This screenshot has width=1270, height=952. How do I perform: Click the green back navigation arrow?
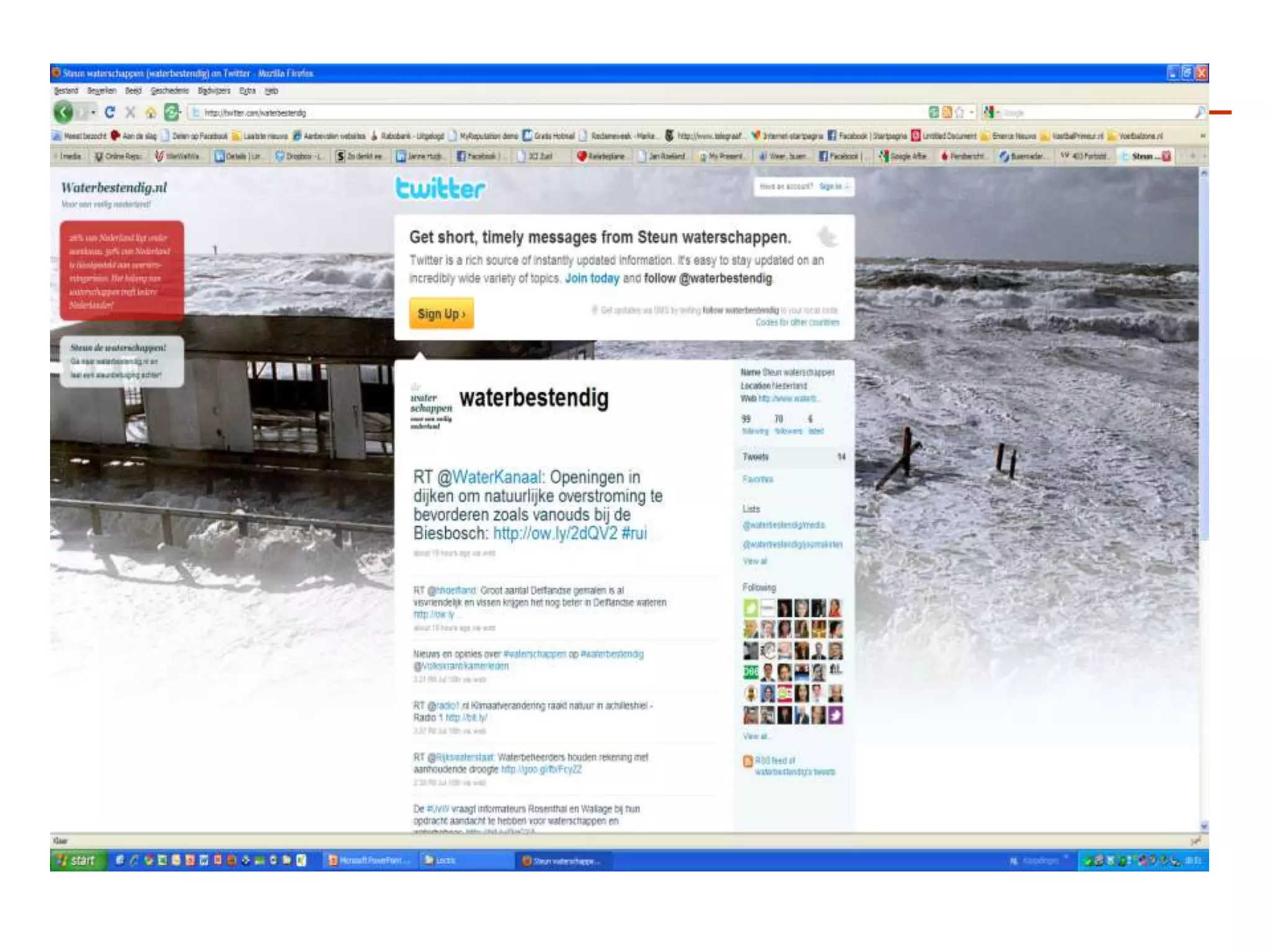[63, 112]
